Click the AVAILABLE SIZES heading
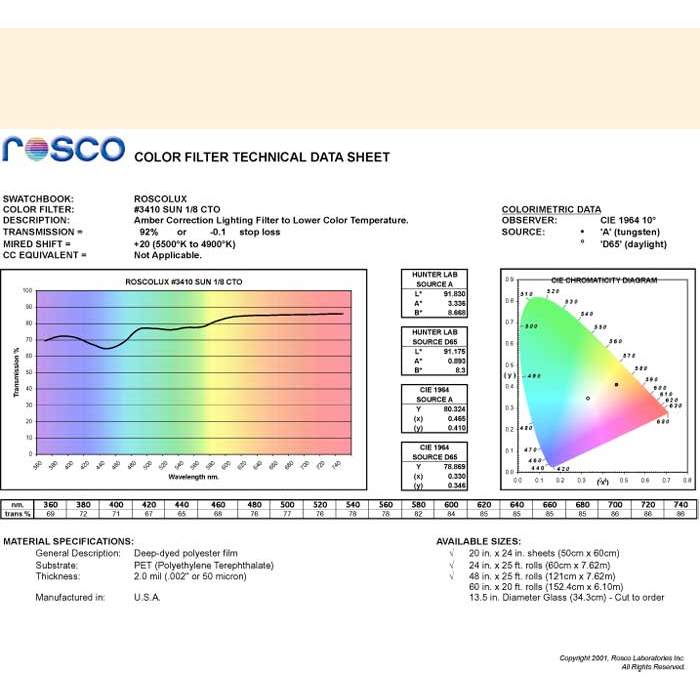Viewport: 700px width, 700px height. [x=478, y=542]
